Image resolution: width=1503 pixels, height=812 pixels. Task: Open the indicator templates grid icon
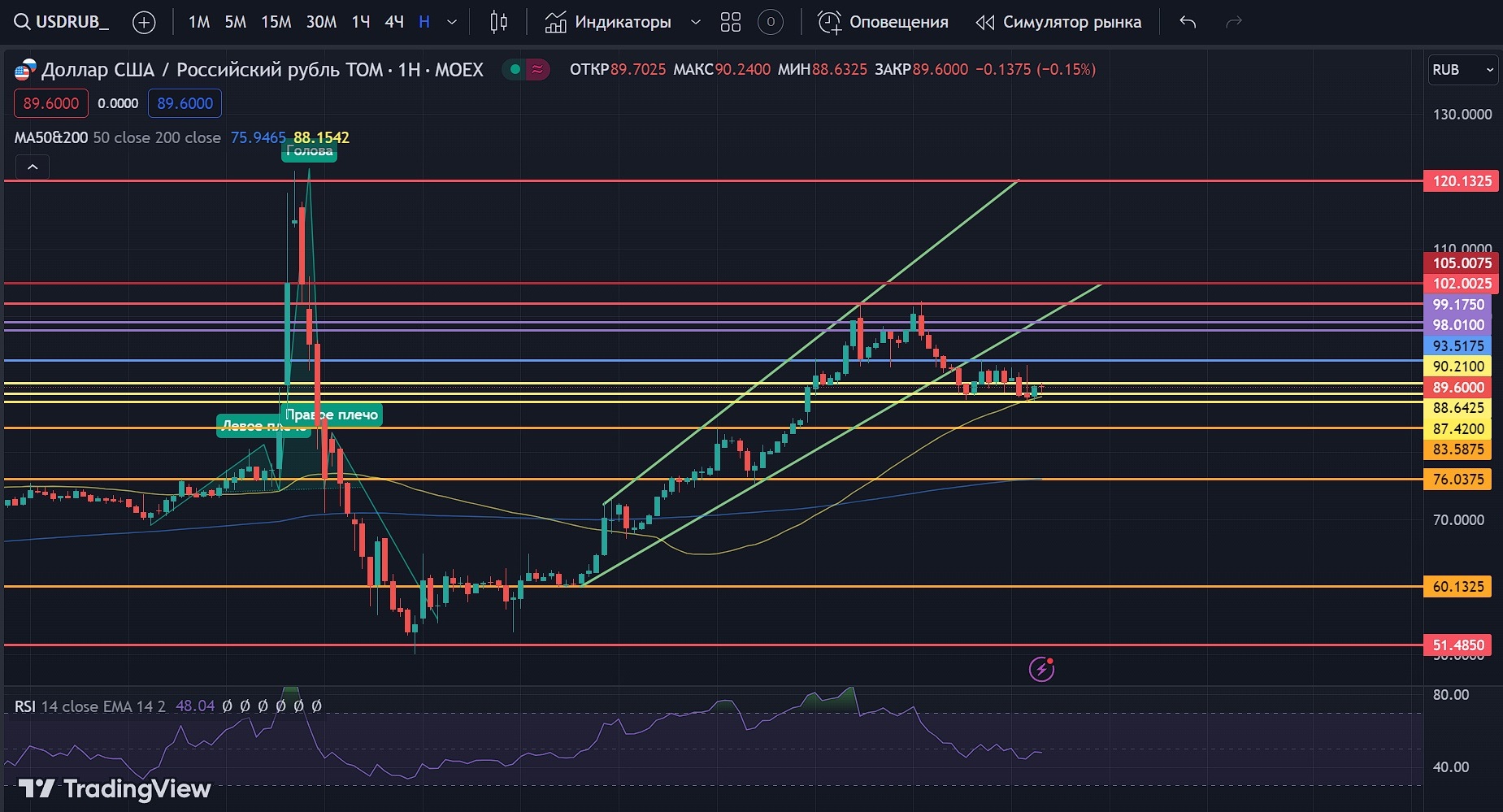[731, 23]
